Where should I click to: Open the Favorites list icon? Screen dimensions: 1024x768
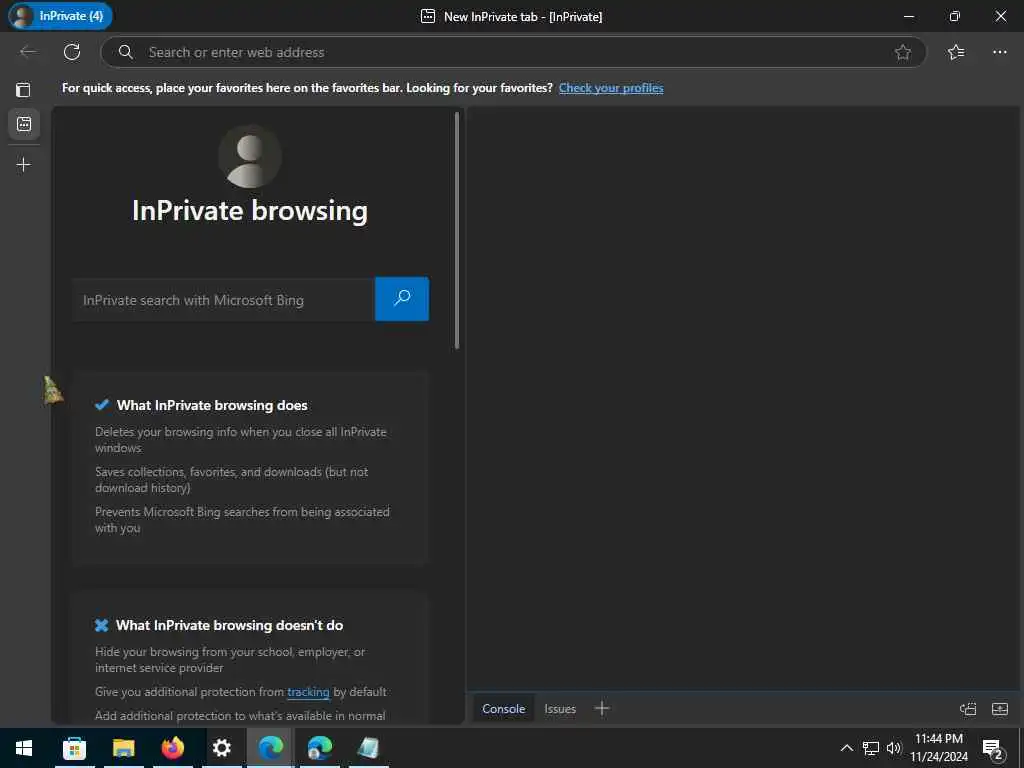pyautogui.click(x=956, y=52)
